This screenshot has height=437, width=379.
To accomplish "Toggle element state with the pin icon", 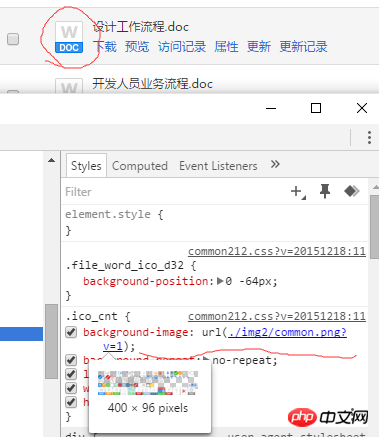I will click(325, 191).
